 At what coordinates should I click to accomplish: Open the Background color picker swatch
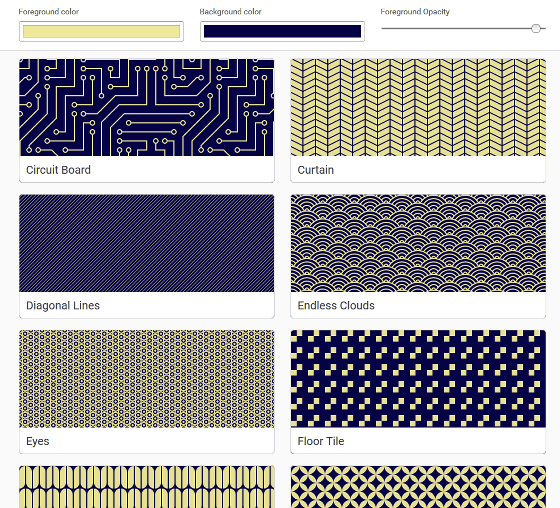tap(282, 31)
